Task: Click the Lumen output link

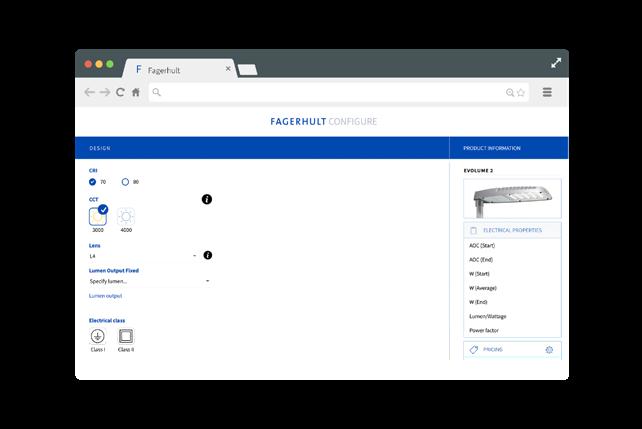Action: click(106, 296)
